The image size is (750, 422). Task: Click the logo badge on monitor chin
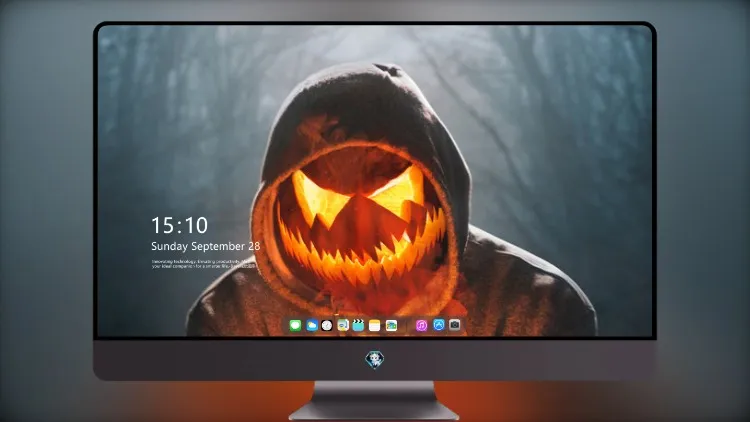pos(375,359)
